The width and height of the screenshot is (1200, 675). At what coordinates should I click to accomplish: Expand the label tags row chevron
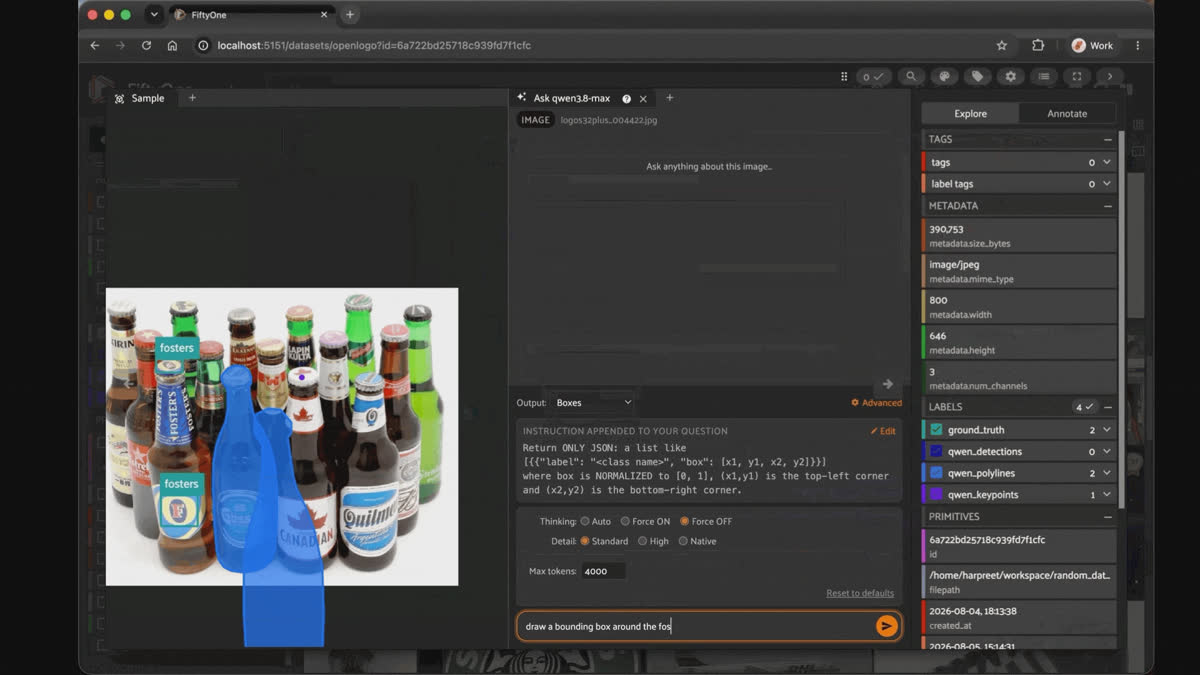click(x=1106, y=184)
